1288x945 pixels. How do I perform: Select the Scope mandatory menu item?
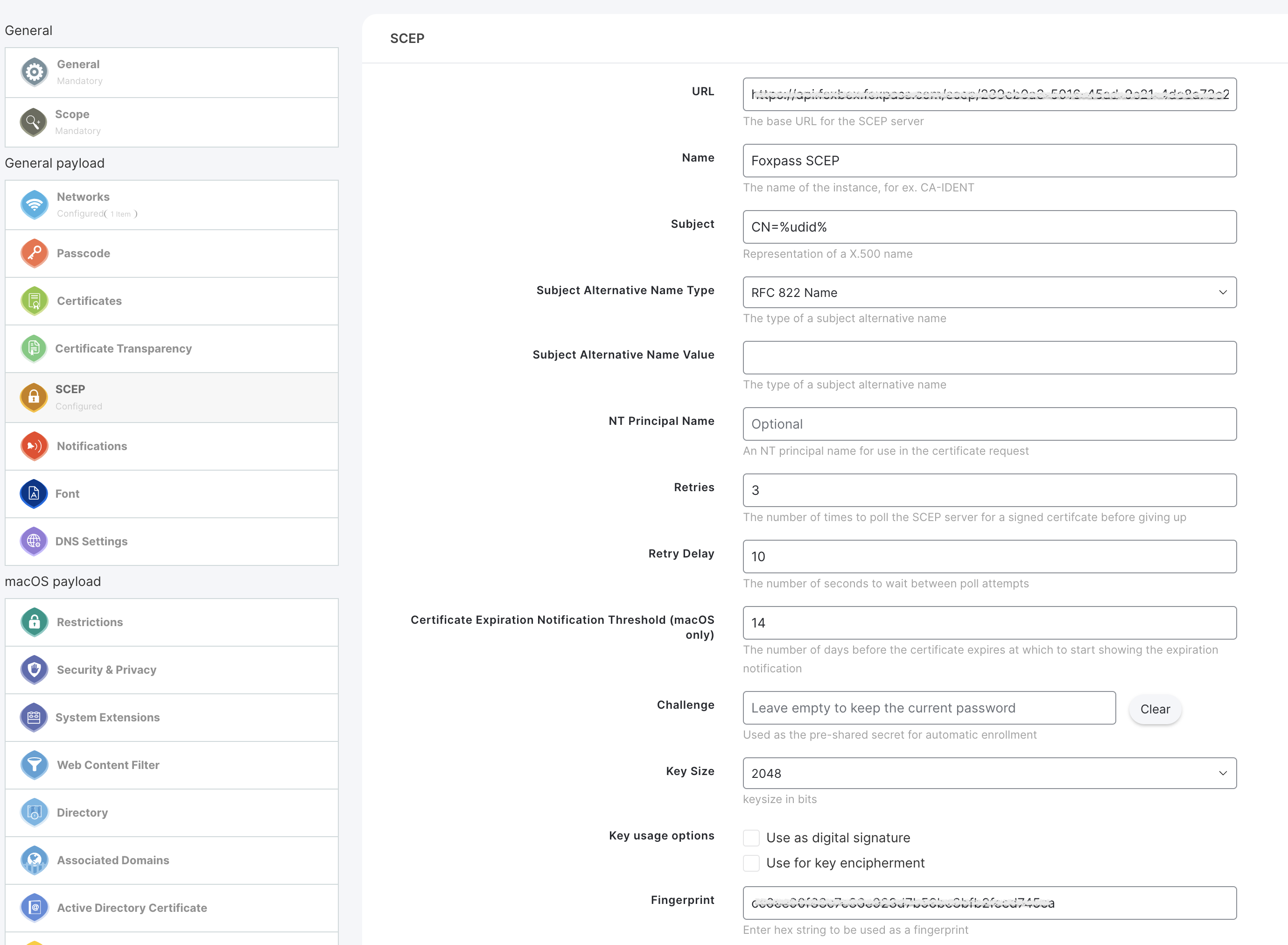[172, 121]
